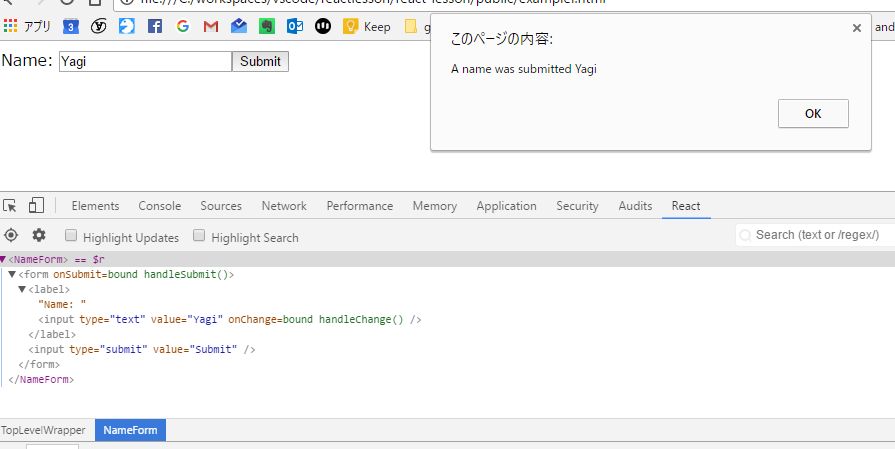
Task: Select the closing </NameForm> tag row
Action: coord(41,379)
